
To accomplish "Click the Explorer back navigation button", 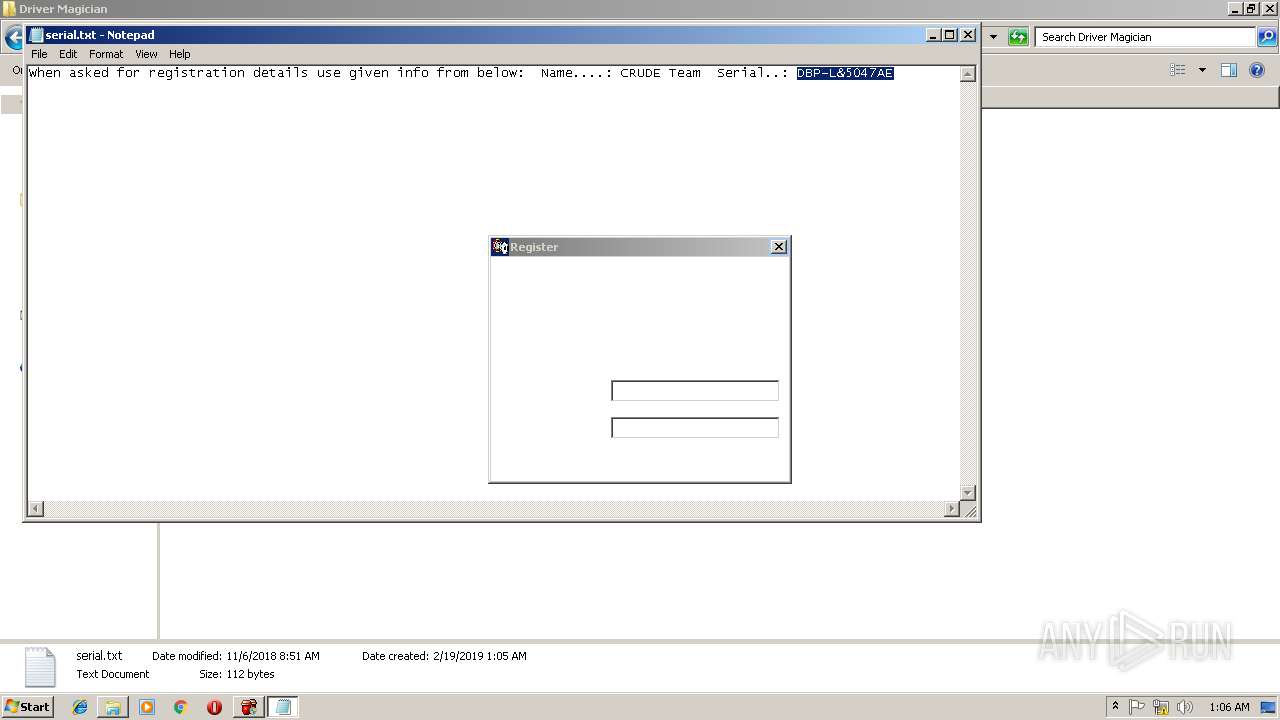I will [12, 39].
